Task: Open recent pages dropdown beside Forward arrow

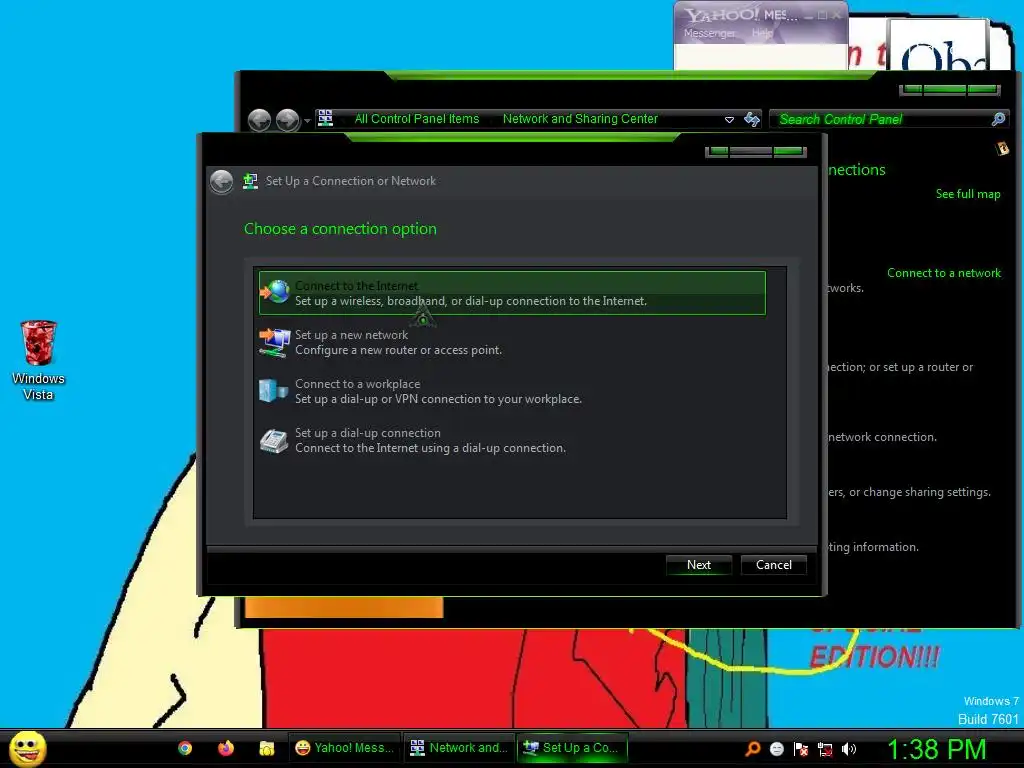Action: (307, 120)
